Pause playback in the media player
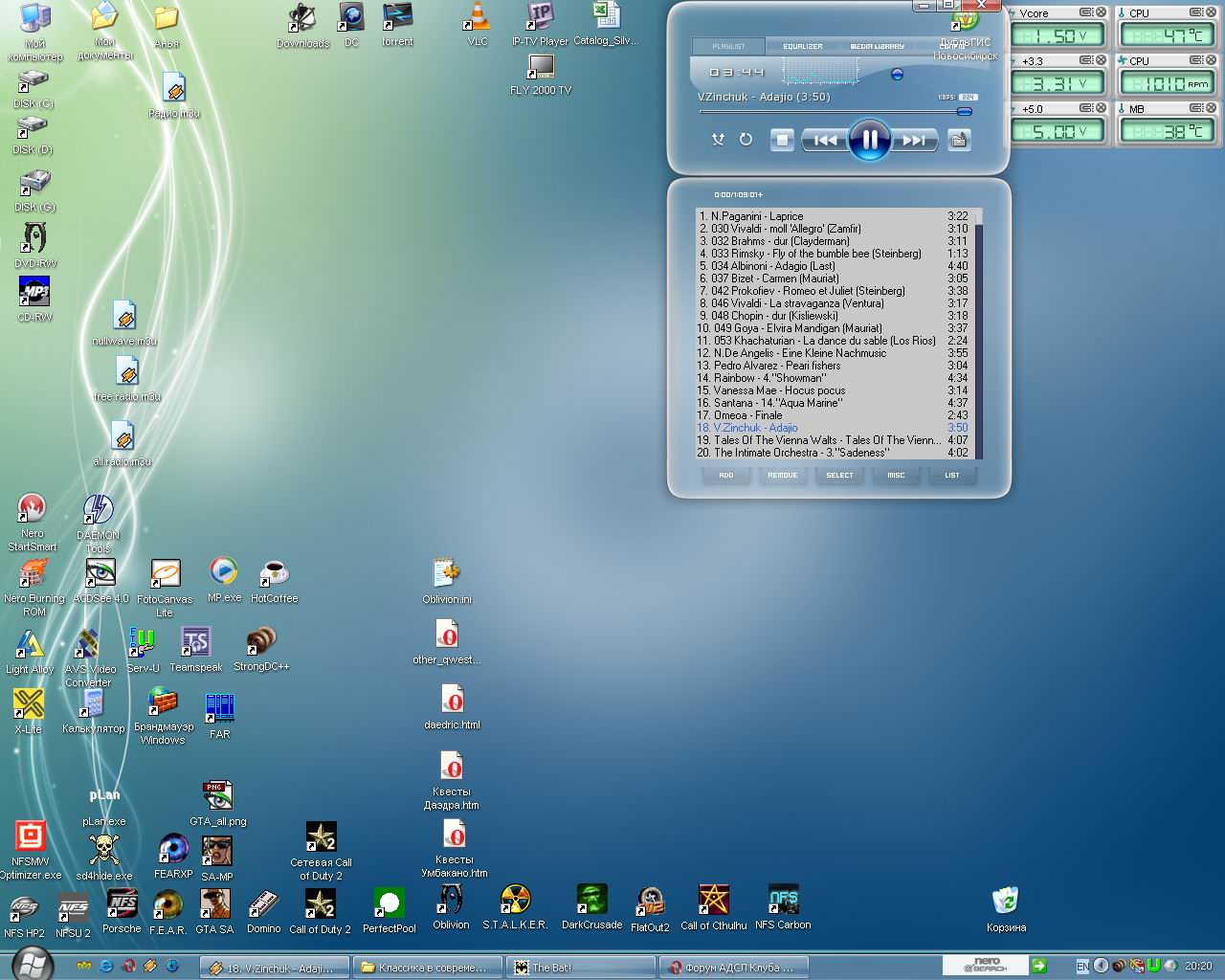This screenshot has height=980, width=1225. pos(869,140)
